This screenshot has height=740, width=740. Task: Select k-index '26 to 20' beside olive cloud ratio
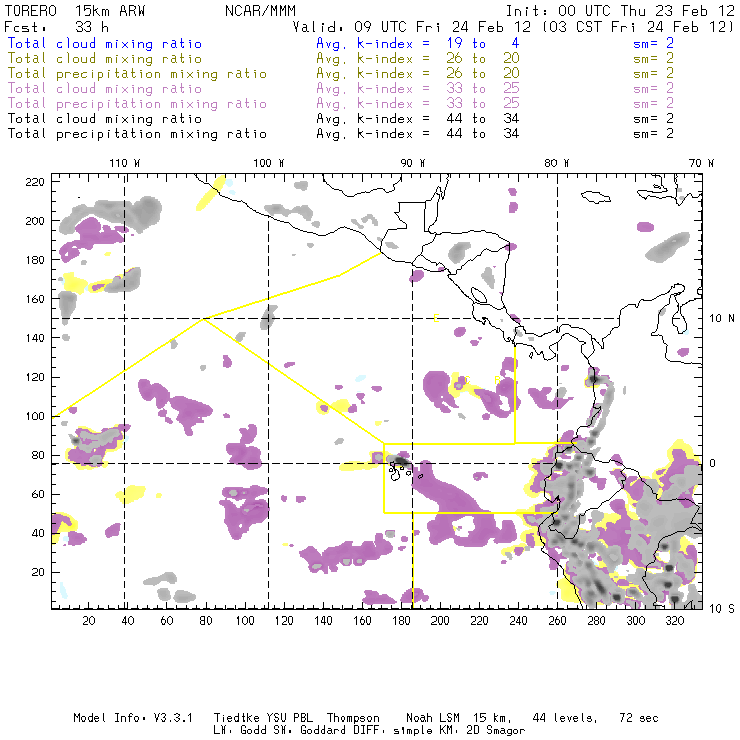483,59
